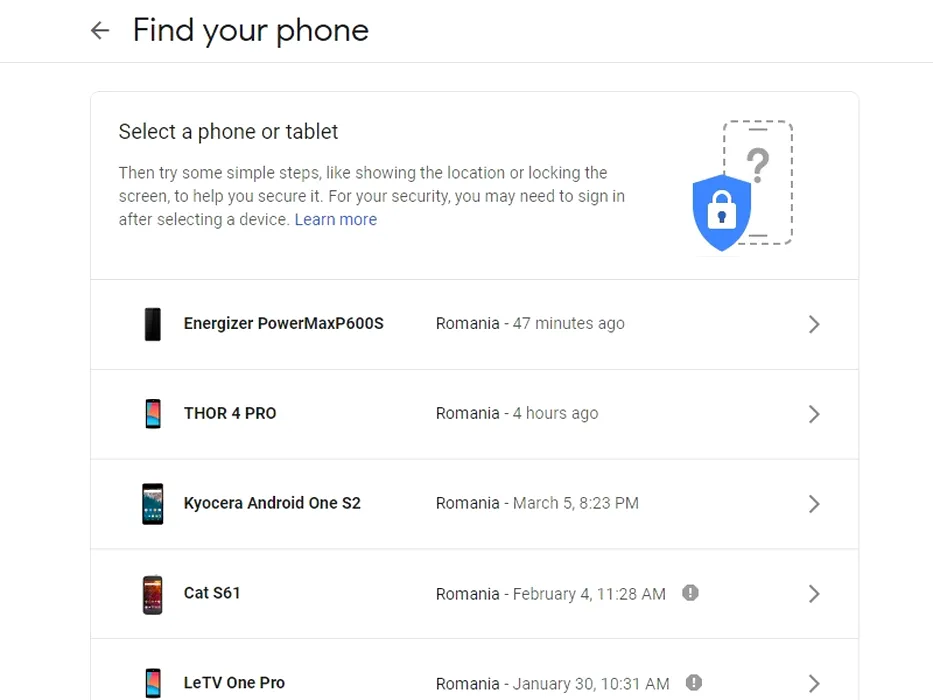Screen dimensions: 933x700
Task: Click the THOR 4 PRO phone icon
Action: 153,414
